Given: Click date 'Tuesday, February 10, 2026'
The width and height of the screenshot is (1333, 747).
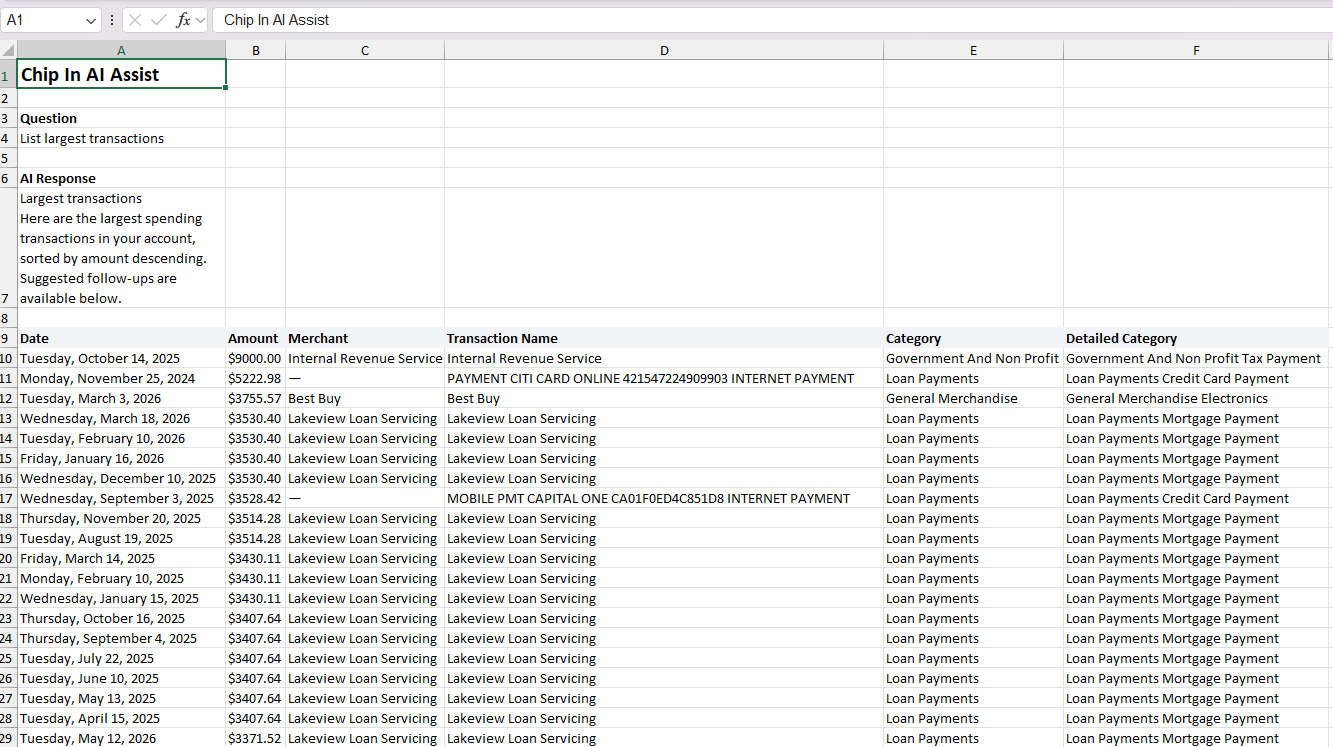Looking at the screenshot, I should pos(121,438).
